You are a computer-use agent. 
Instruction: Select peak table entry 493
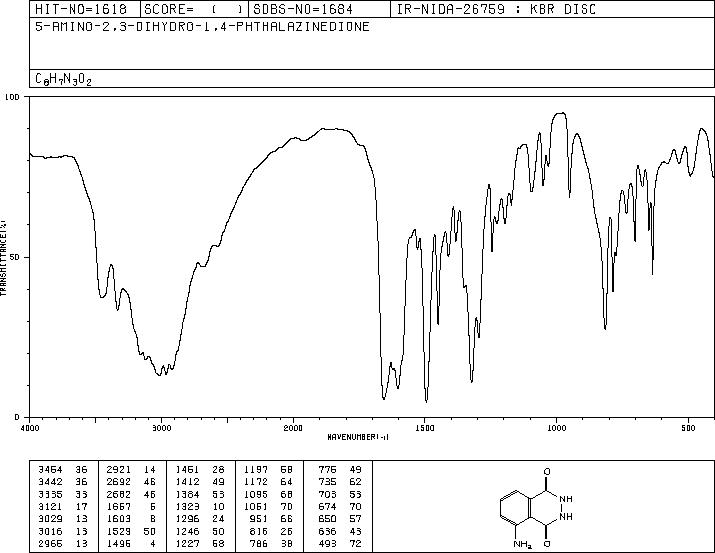(327, 544)
